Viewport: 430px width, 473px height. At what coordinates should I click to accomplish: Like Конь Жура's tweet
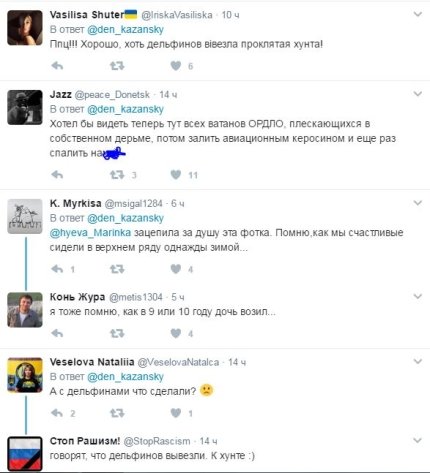(x=176, y=333)
